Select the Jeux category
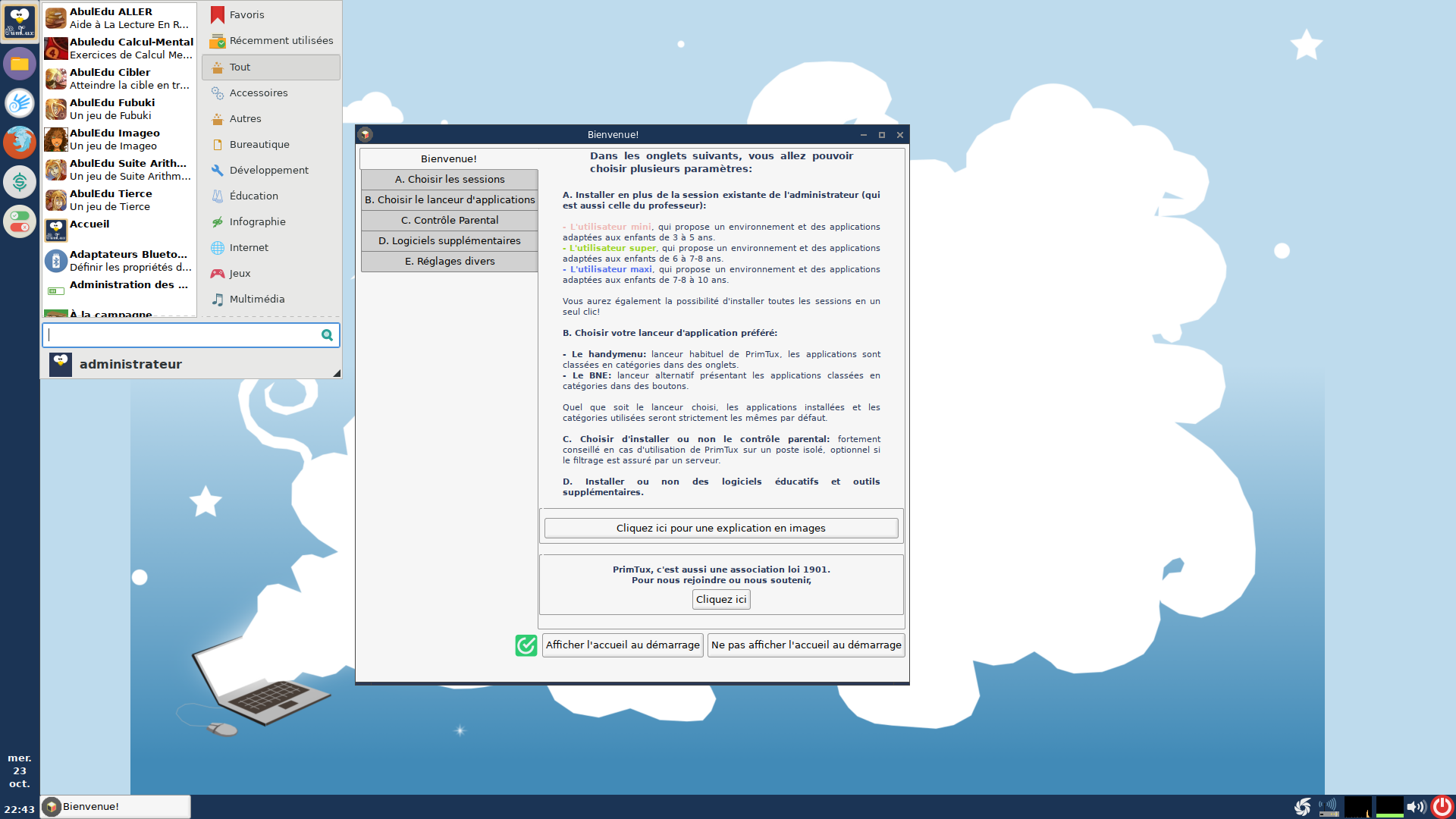This screenshot has width=1456, height=819. coord(271,274)
